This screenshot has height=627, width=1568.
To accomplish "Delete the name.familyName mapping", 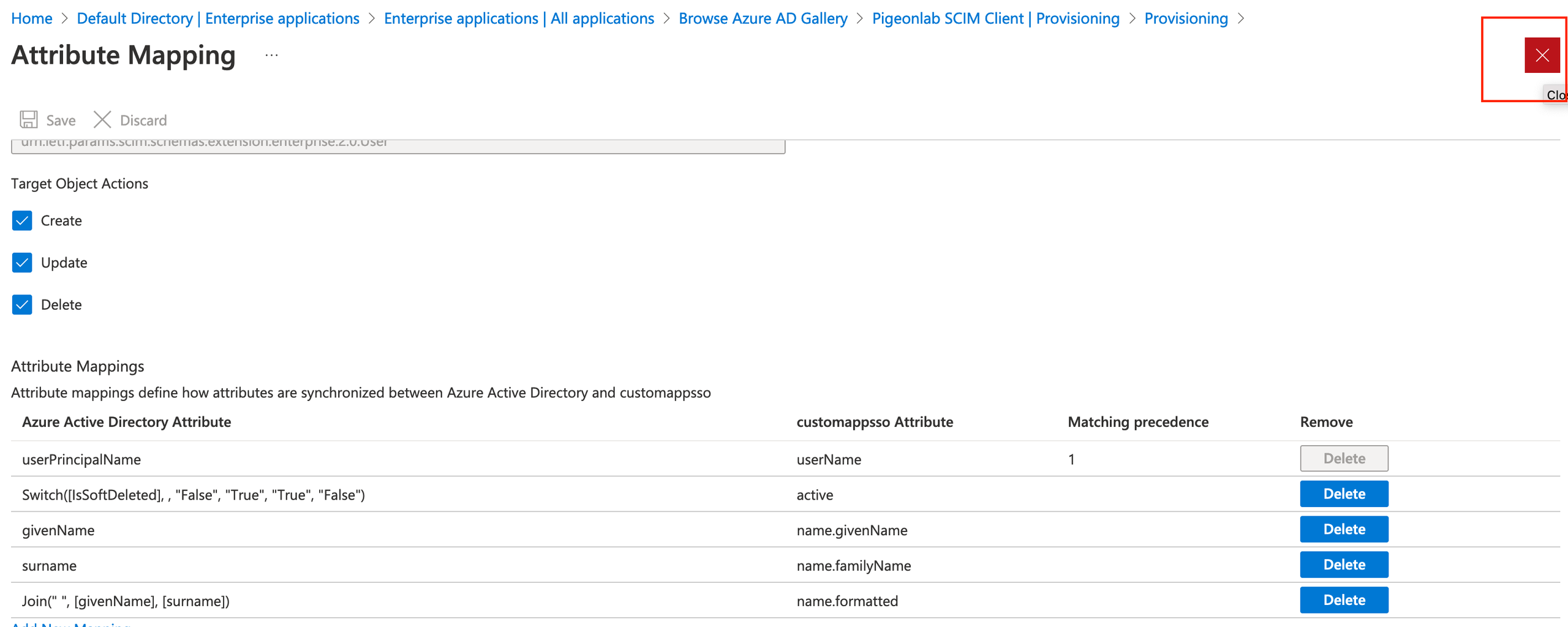I will pyautogui.click(x=1344, y=565).
